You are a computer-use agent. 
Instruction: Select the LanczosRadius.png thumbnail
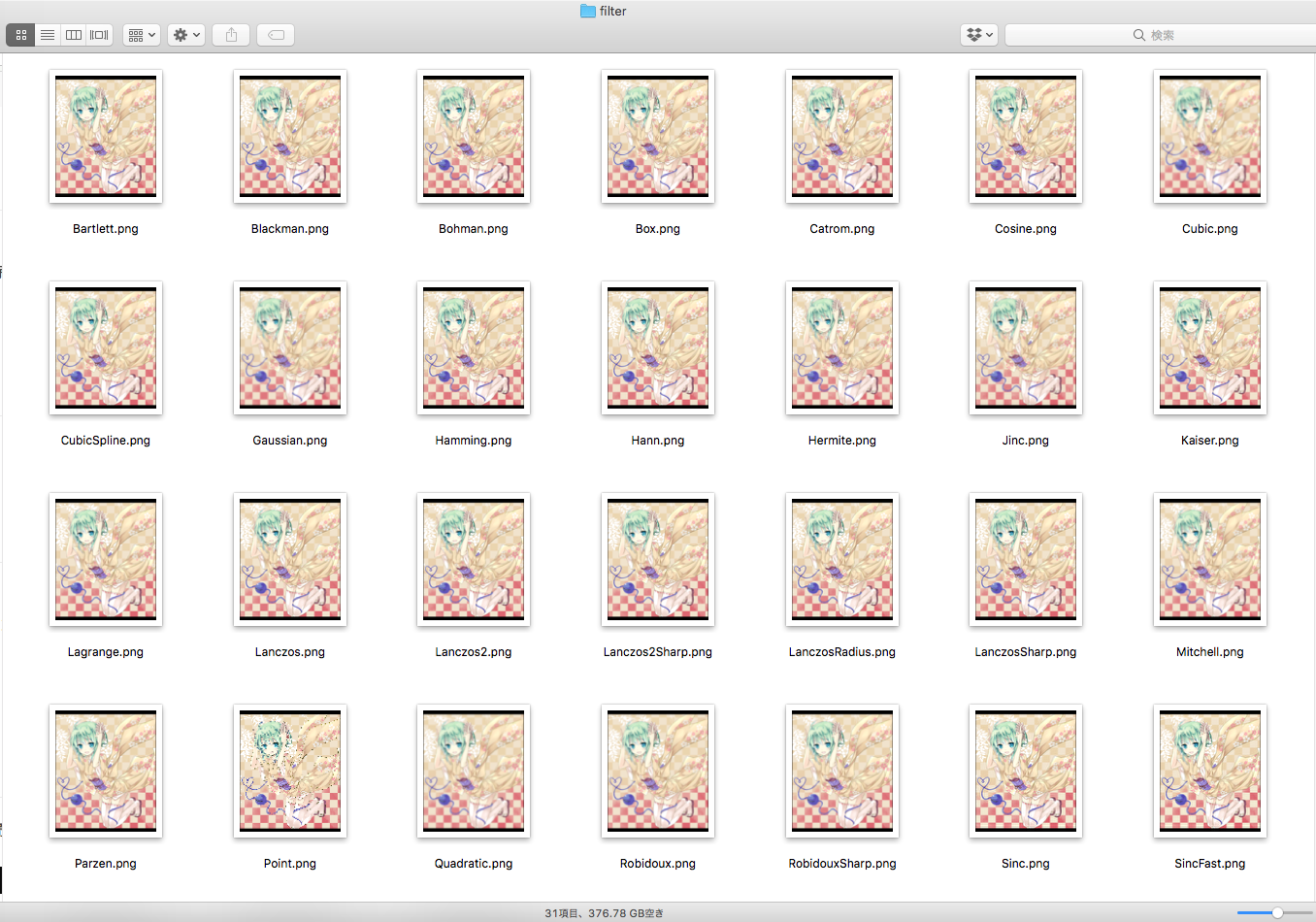tap(842, 559)
